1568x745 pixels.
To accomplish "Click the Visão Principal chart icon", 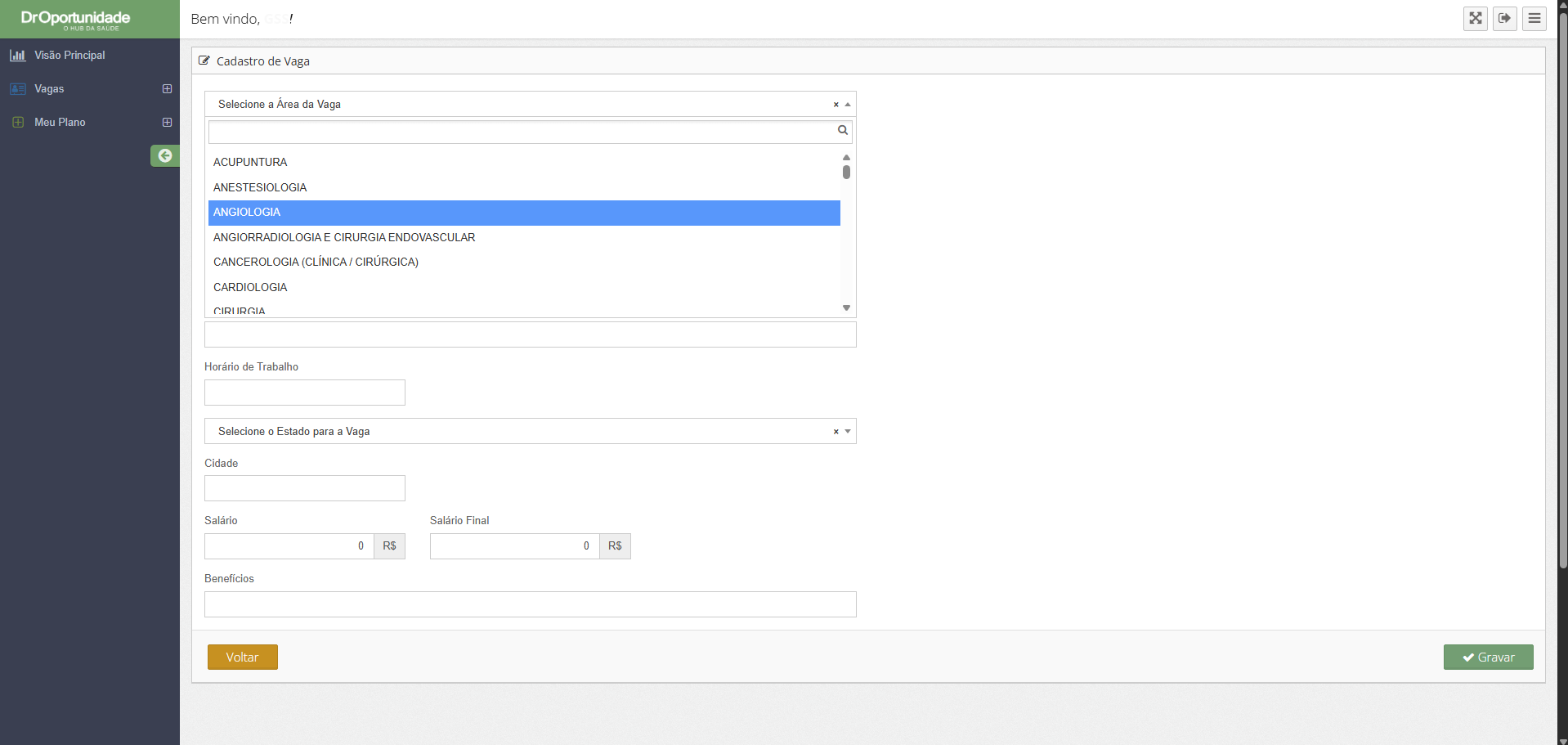I will click(x=17, y=56).
